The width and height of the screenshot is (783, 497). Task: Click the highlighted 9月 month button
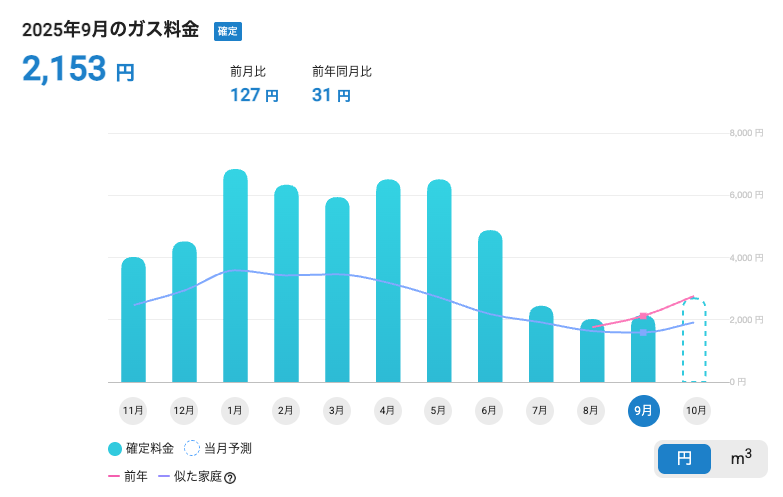(x=643, y=410)
